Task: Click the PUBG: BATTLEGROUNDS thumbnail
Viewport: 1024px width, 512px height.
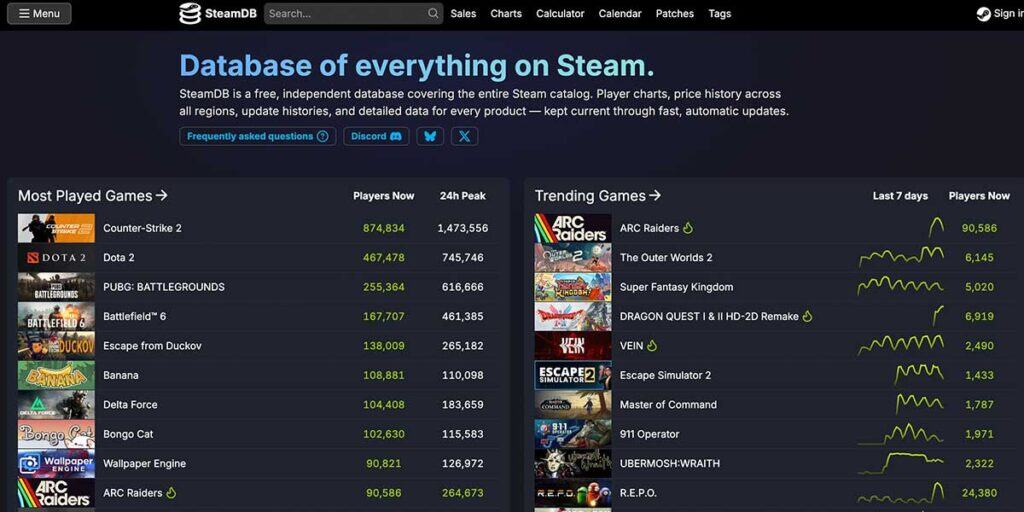Action: pos(56,287)
